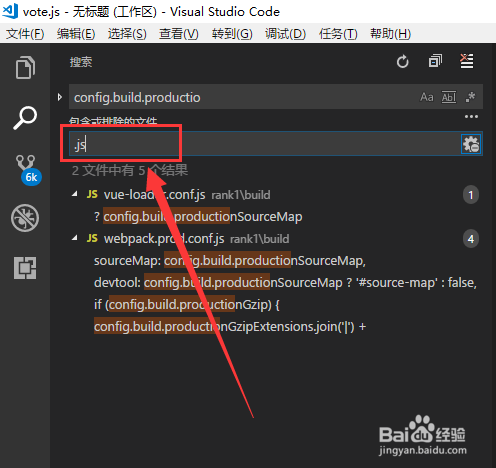Open the 调试(D) menu
496x468 pixels.
285,34
